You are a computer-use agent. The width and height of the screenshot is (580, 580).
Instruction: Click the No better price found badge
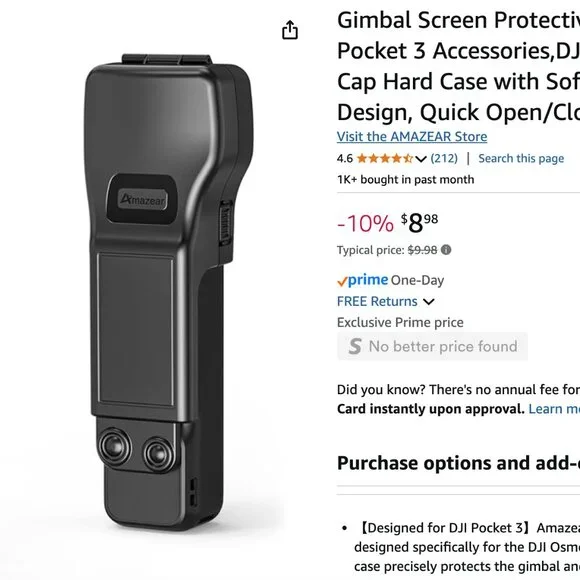(x=432, y=346)
